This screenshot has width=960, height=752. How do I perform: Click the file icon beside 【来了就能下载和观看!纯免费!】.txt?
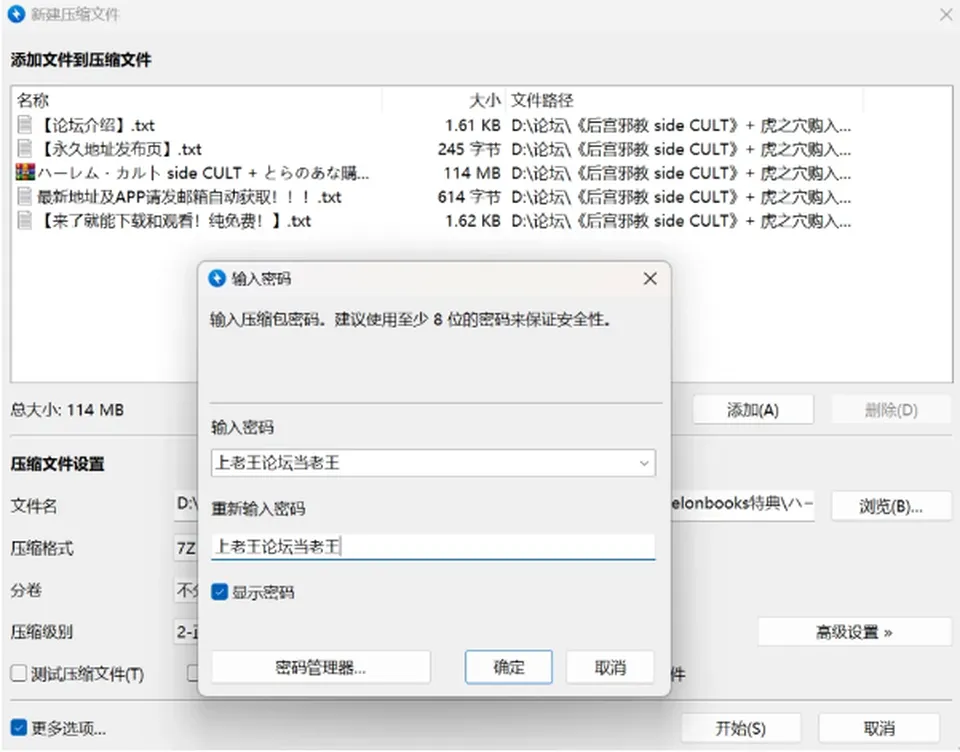[24, 220]
